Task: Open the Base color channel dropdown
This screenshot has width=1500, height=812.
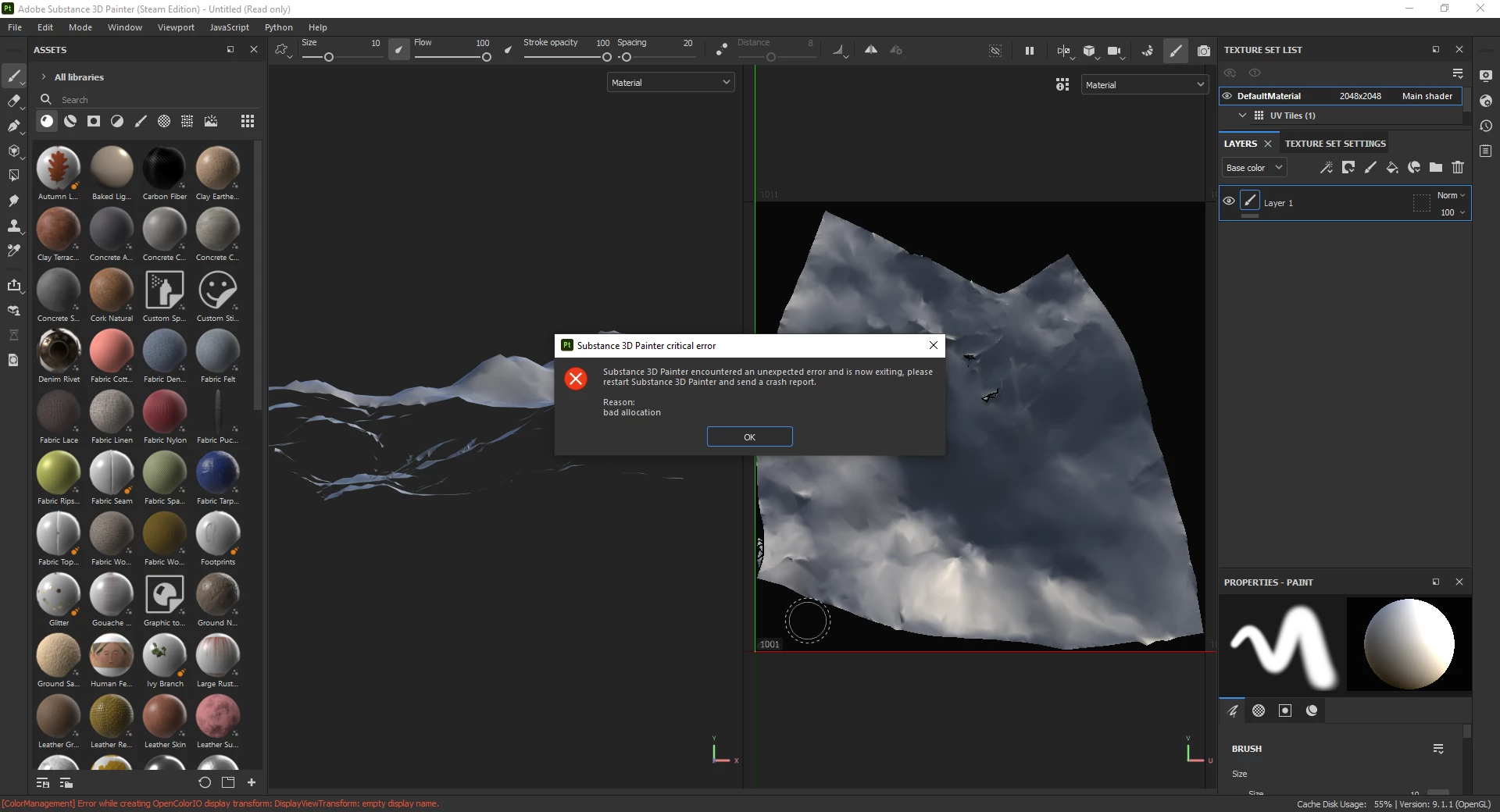Action: tap(1254, 167)
